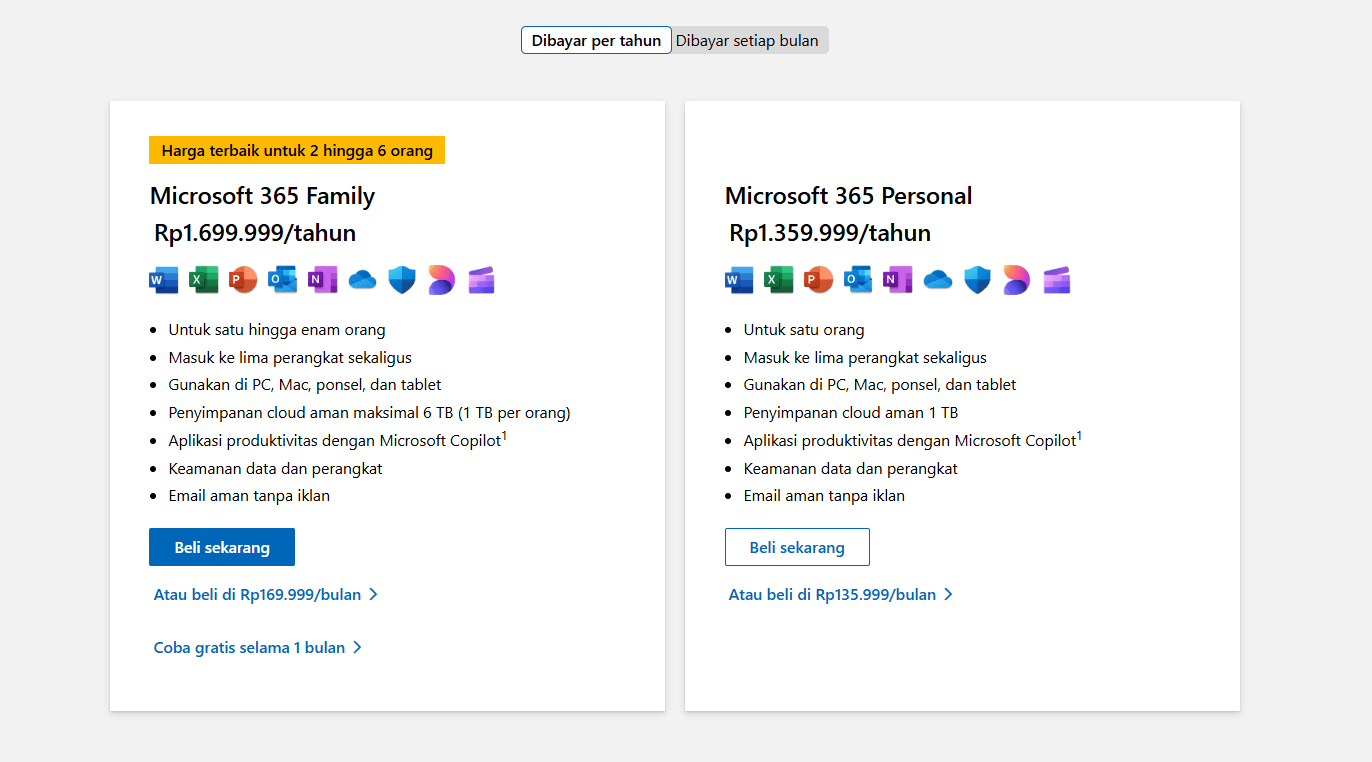Viewport: 1372px width, 762px height.
Task: Click the Clipchamp icon under the Family plan
Action: 481,280
